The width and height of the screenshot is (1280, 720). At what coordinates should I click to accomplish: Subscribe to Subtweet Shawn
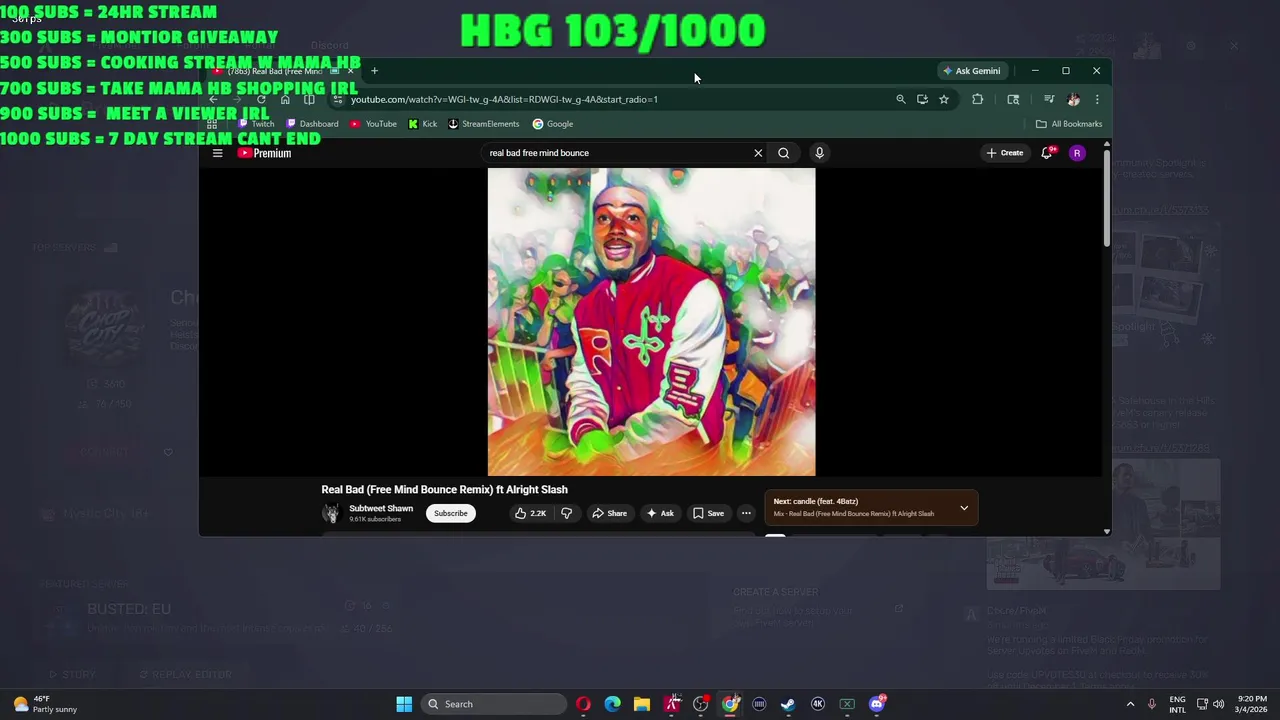click(x=450, y=513)
